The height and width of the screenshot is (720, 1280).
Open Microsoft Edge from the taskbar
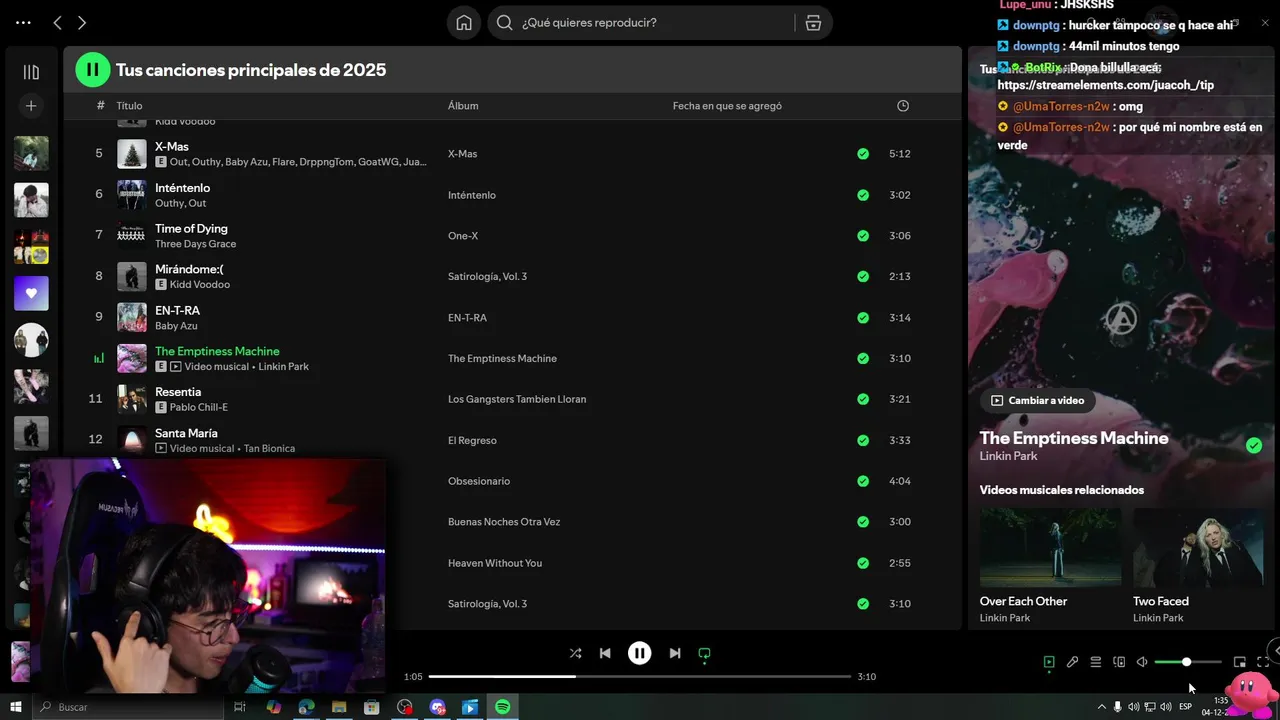coord(306,707)
